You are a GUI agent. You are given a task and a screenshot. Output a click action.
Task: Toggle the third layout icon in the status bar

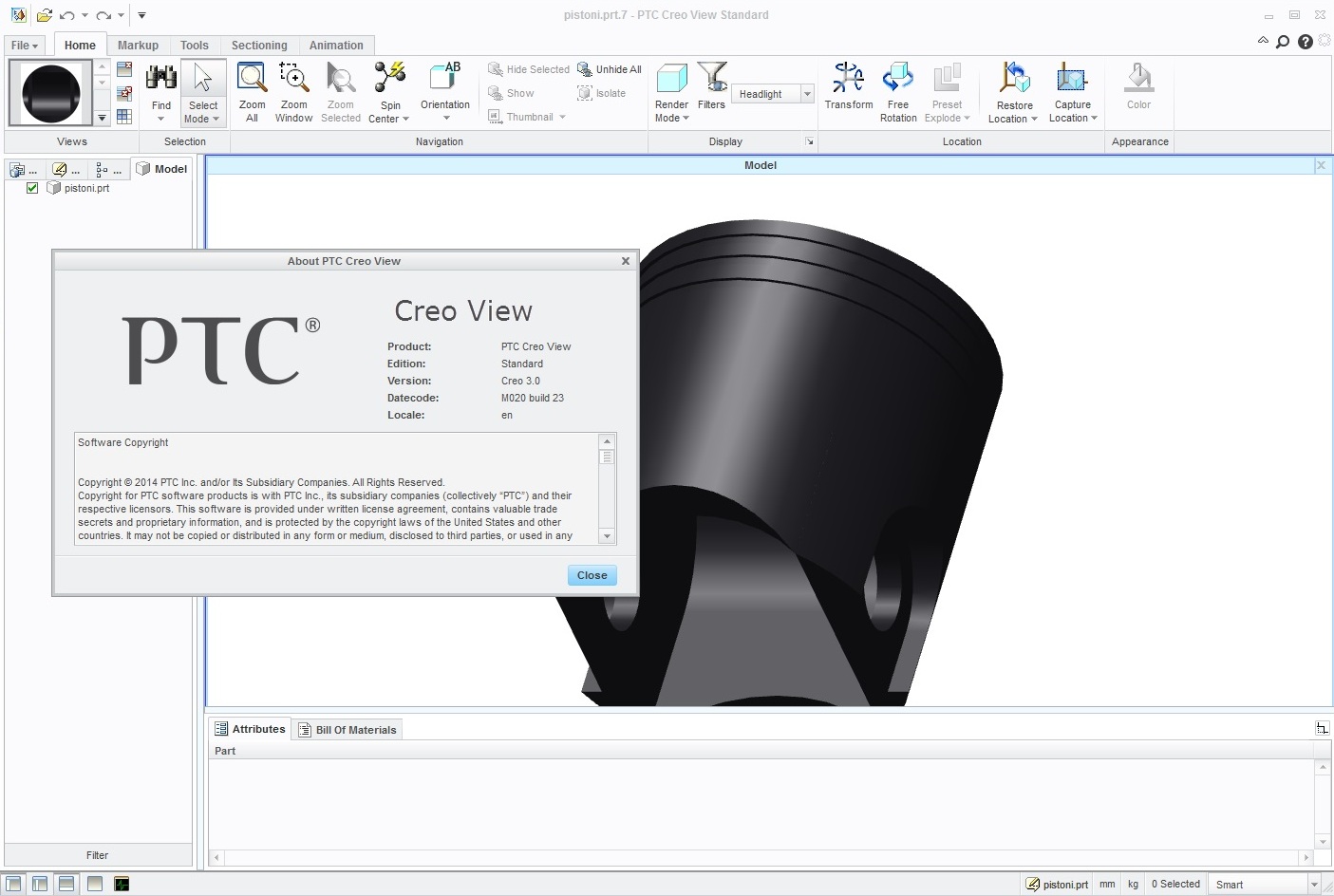(x=66, y=884)
